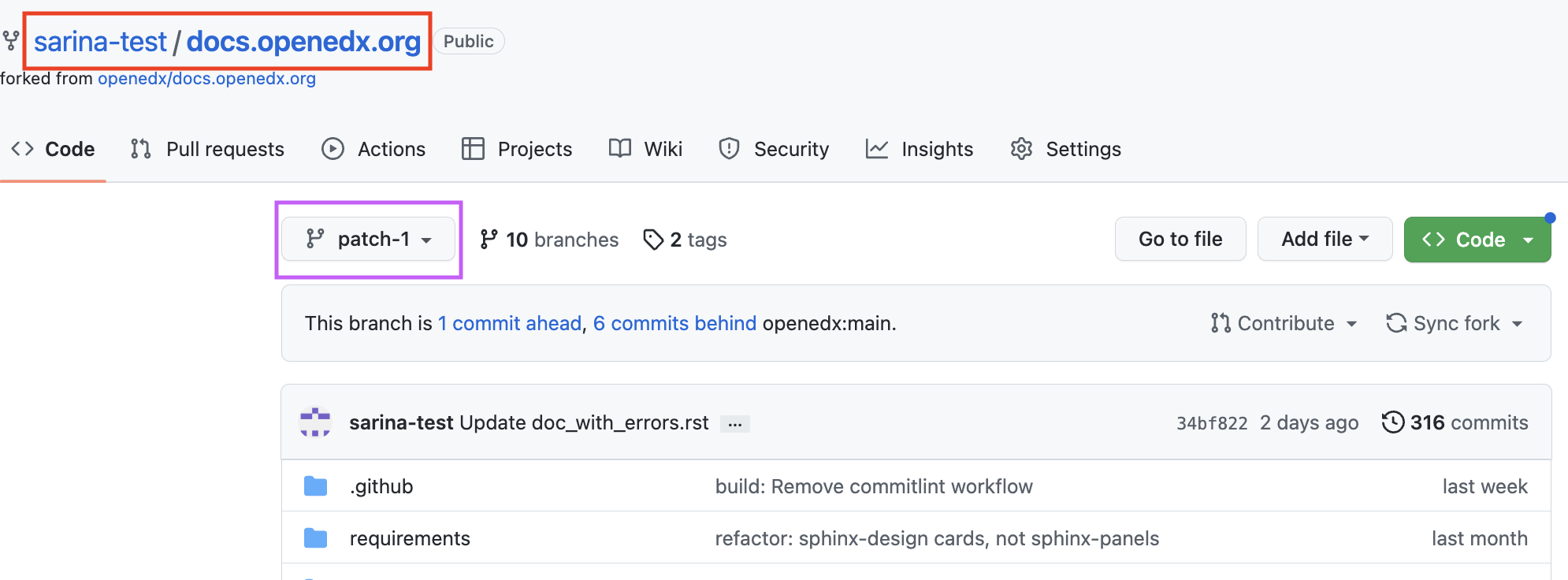Screen dimensions: 1568x580
Task: Click the tags label icon
Action: point(653,240)
